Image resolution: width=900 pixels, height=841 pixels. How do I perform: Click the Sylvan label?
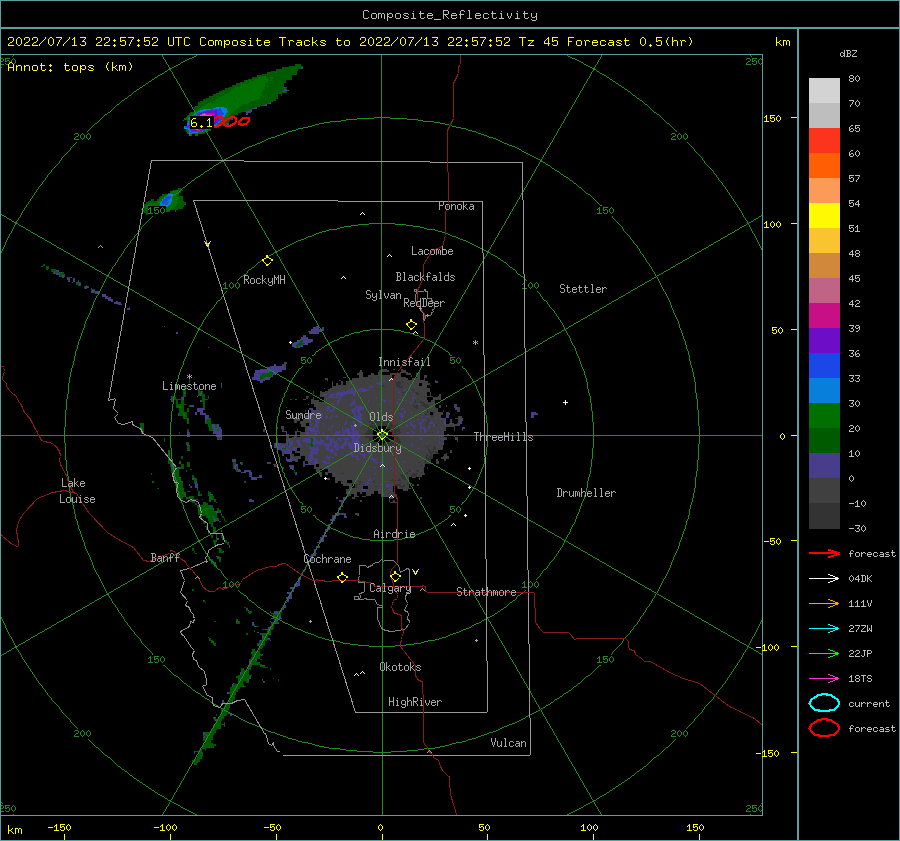383,295
